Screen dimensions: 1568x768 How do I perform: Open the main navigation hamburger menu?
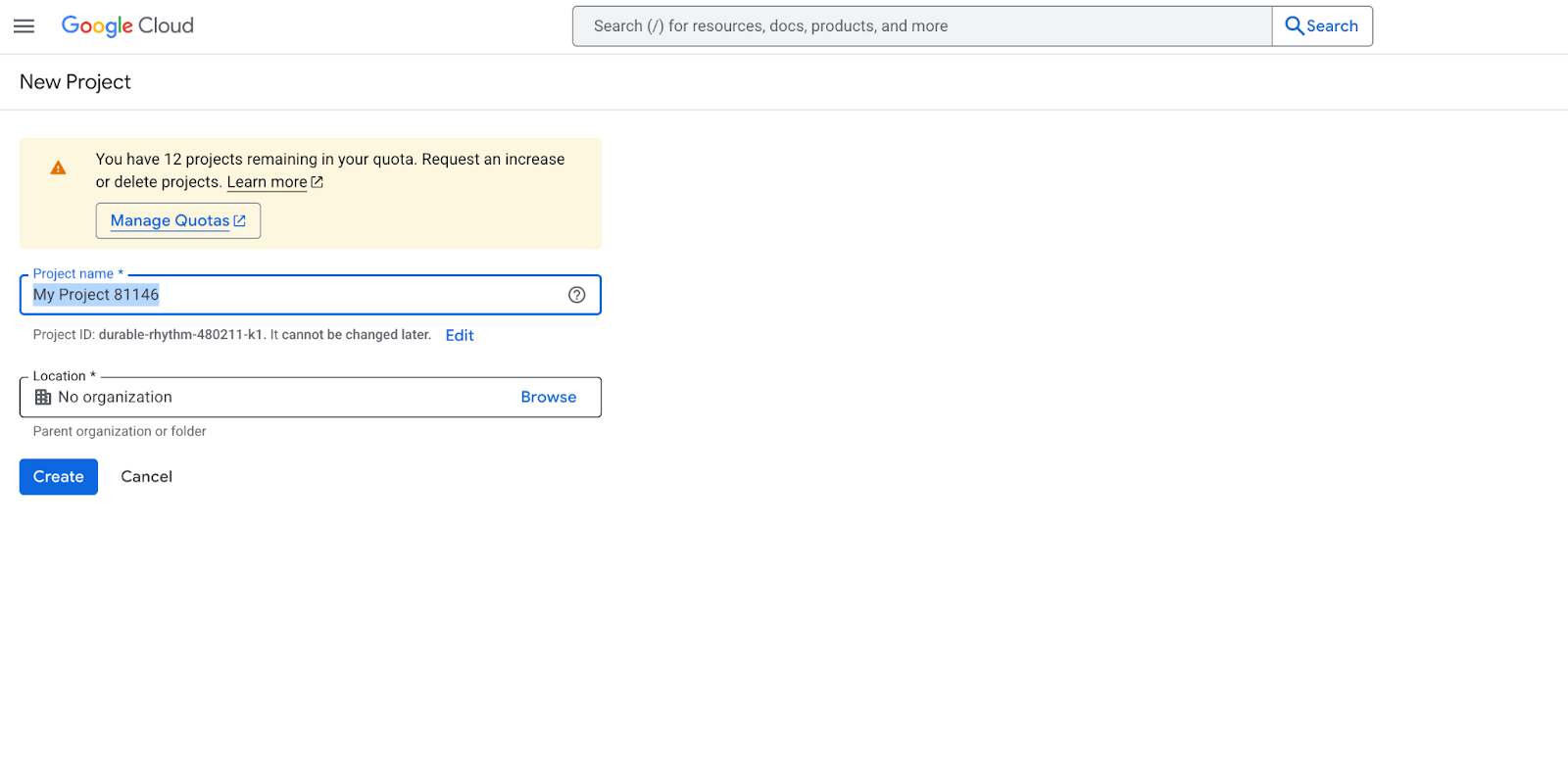click(x=24, y=26)
